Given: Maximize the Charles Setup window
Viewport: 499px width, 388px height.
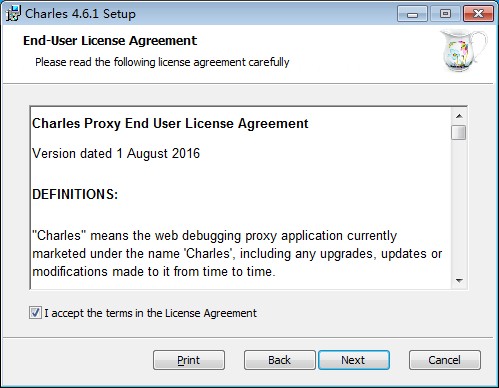Looking at the screenshot, I should 445,14.
